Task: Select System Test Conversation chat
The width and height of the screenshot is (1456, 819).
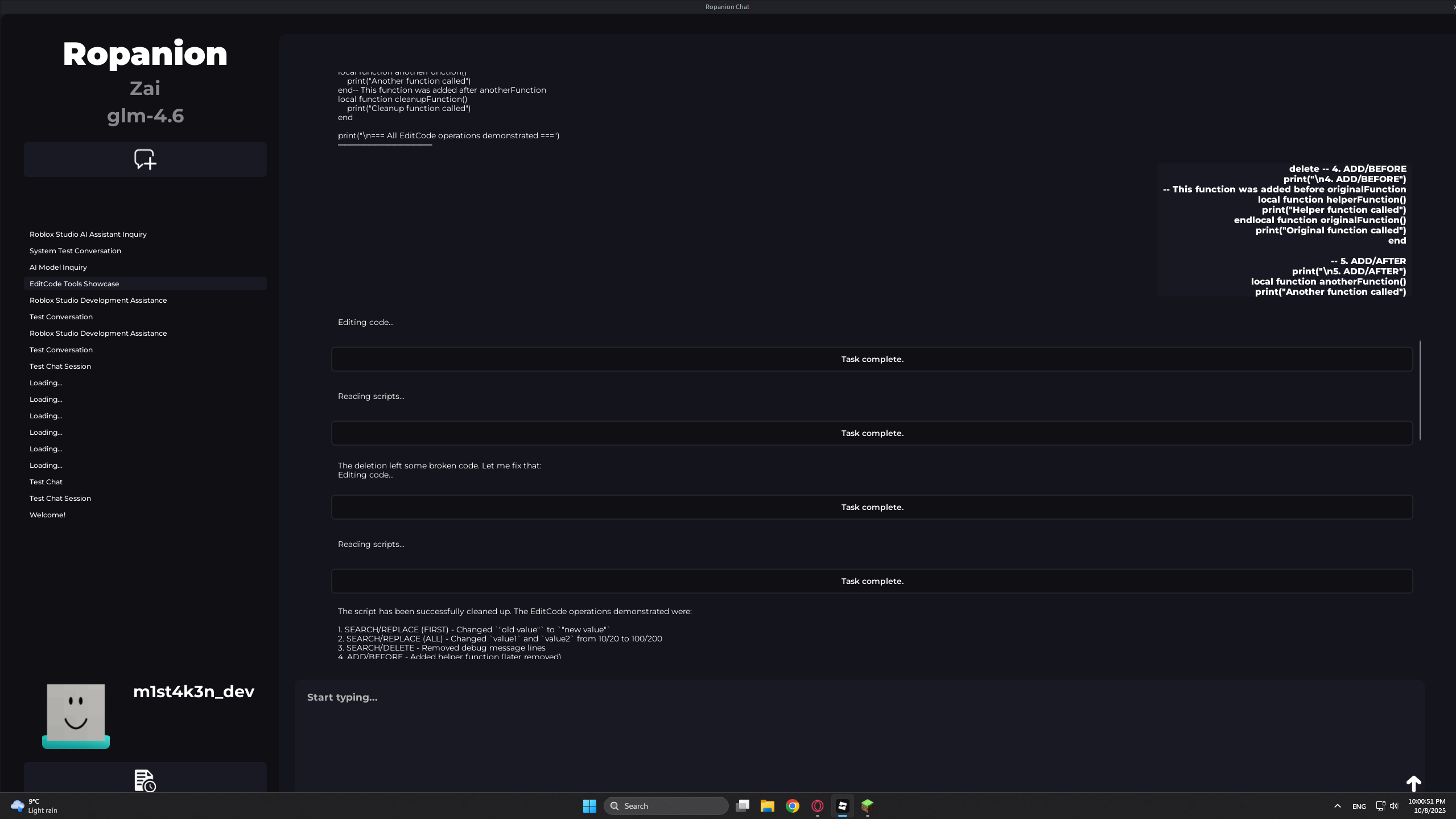Action: click(75, 250)
